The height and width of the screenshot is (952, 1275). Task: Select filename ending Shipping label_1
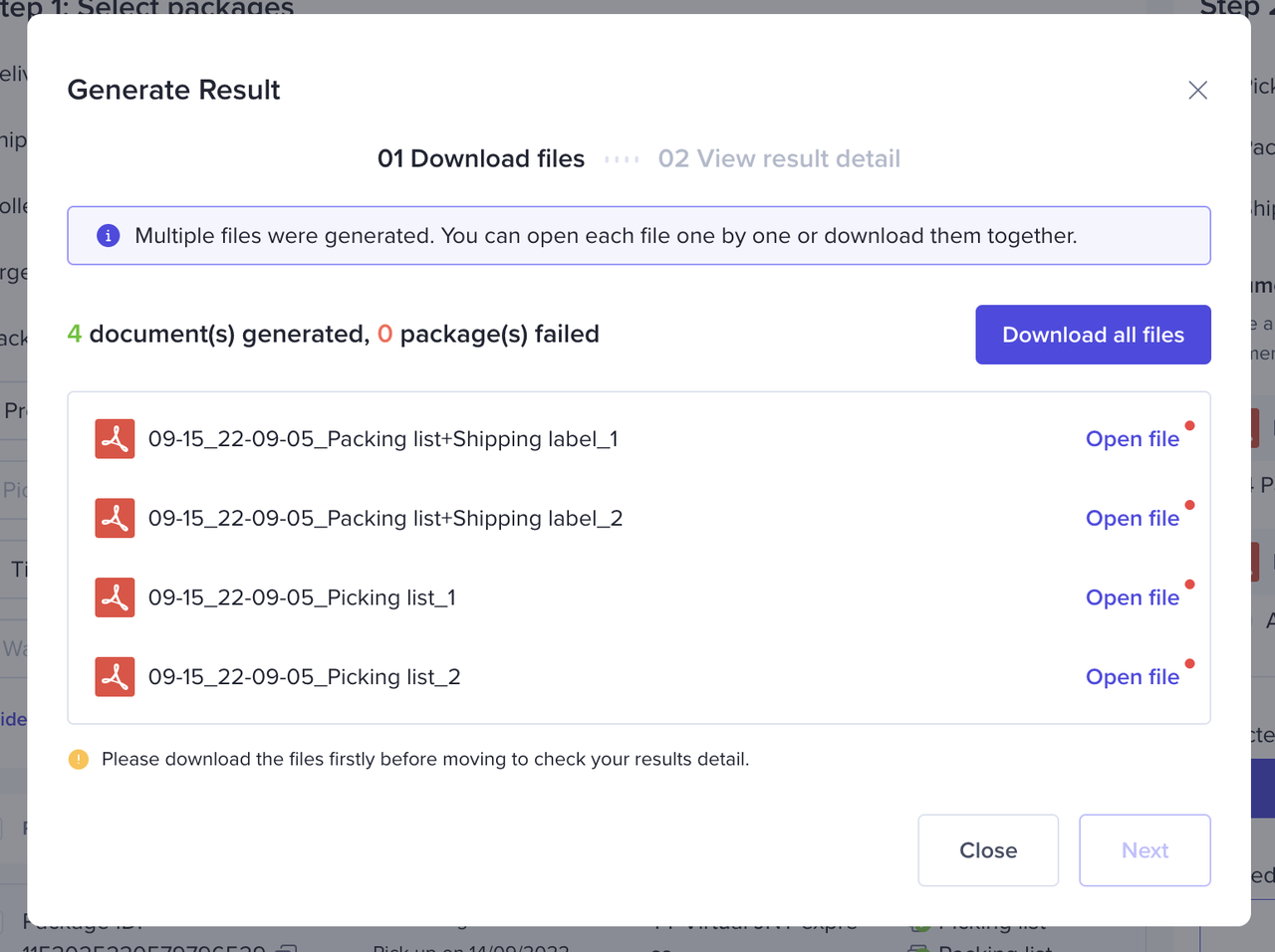(383, 439)
